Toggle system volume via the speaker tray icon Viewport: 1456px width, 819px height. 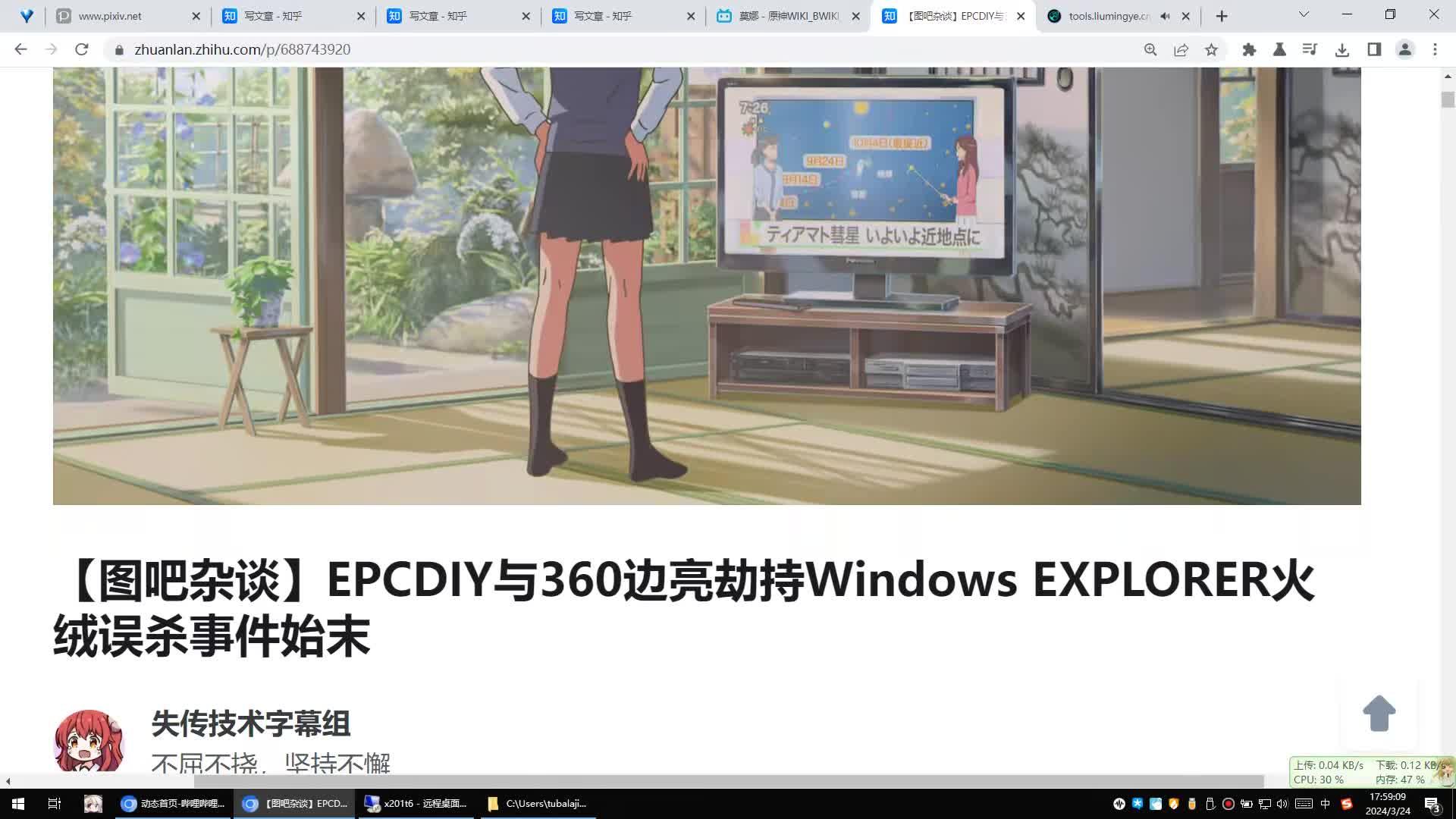click(1282, 803)
